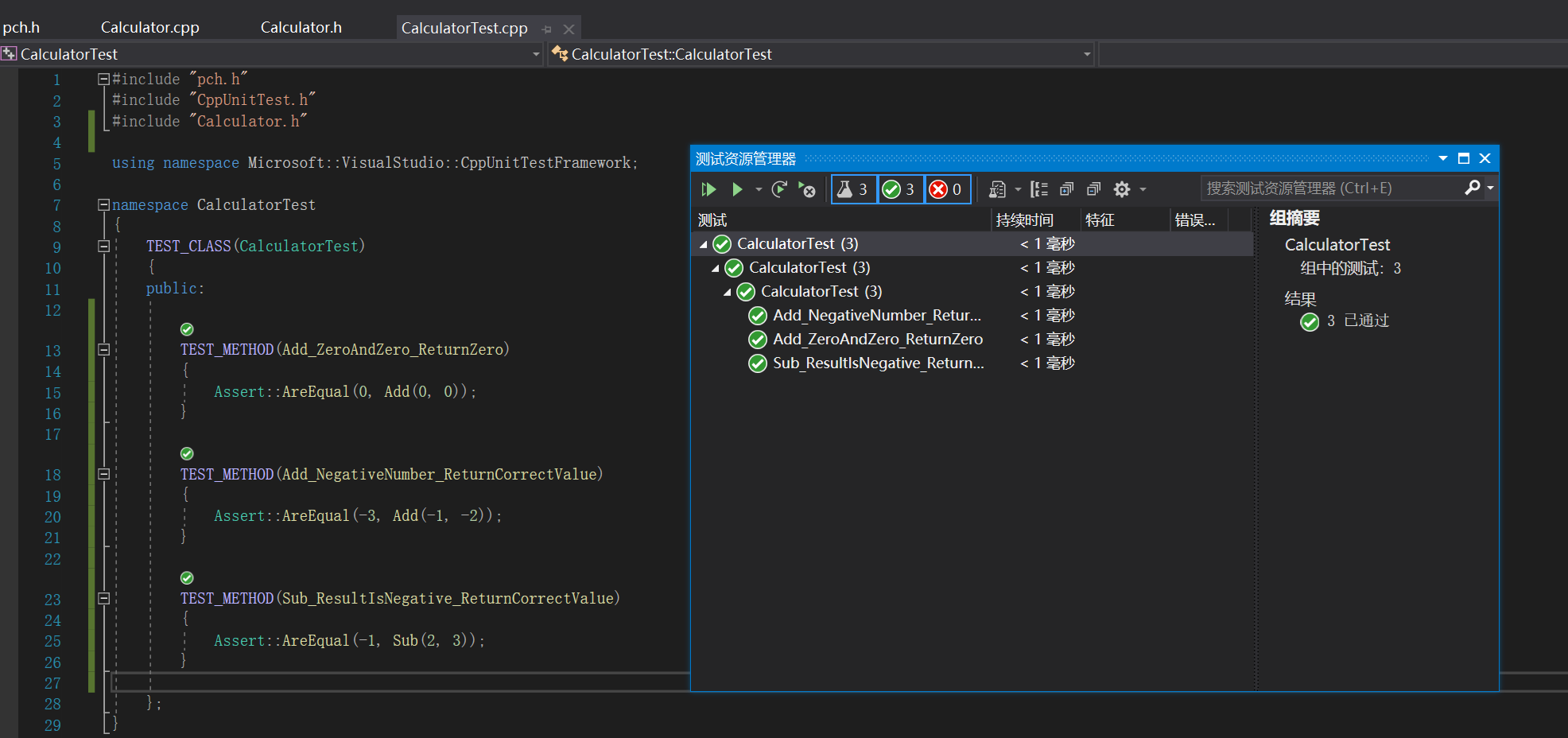The width and height of the screenshot is (1568, 738).
Task: Toggle the failed tests filter showing 0
Action: pos(948,189)
